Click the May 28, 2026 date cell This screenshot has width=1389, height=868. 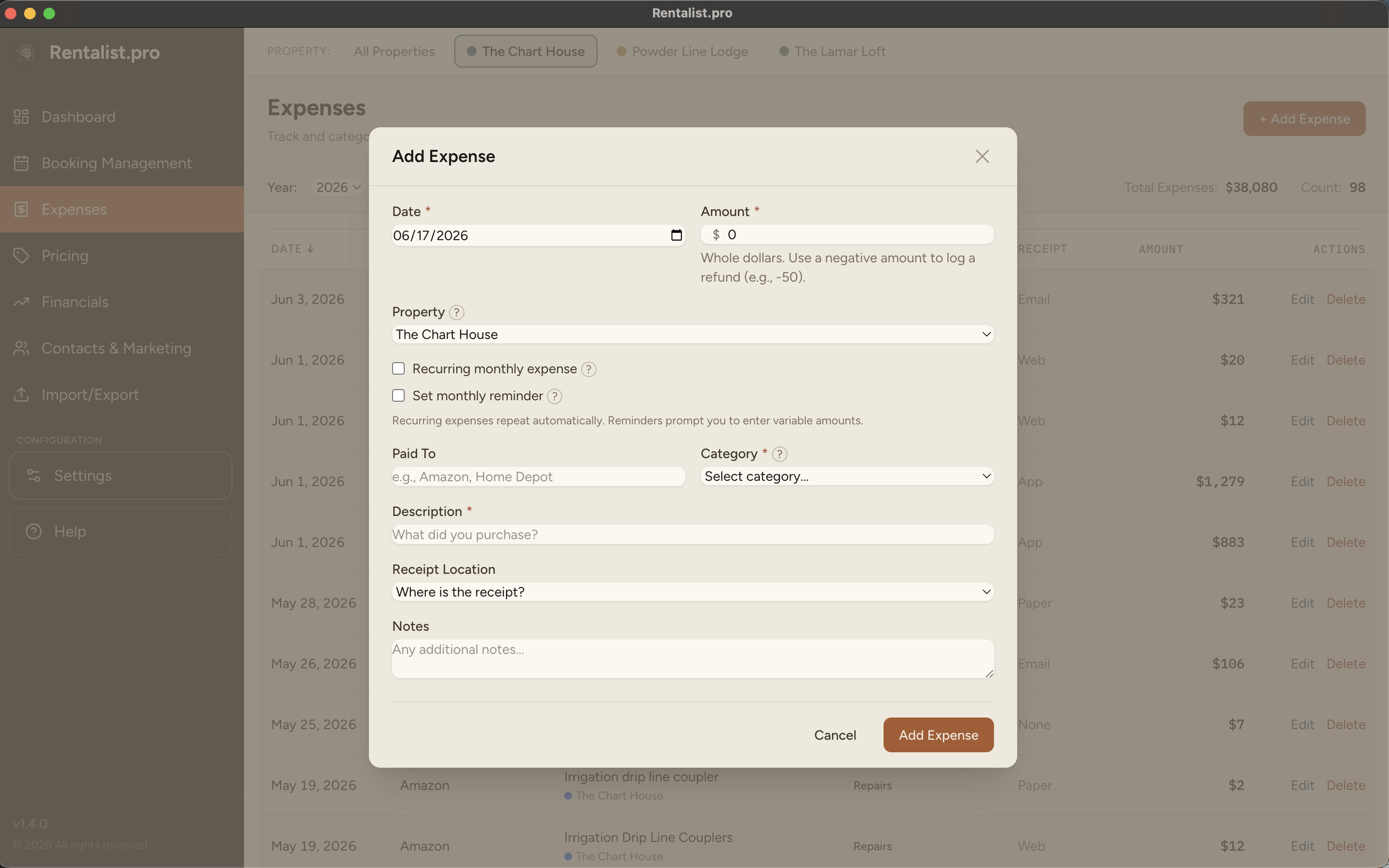(x=313, y=603)
